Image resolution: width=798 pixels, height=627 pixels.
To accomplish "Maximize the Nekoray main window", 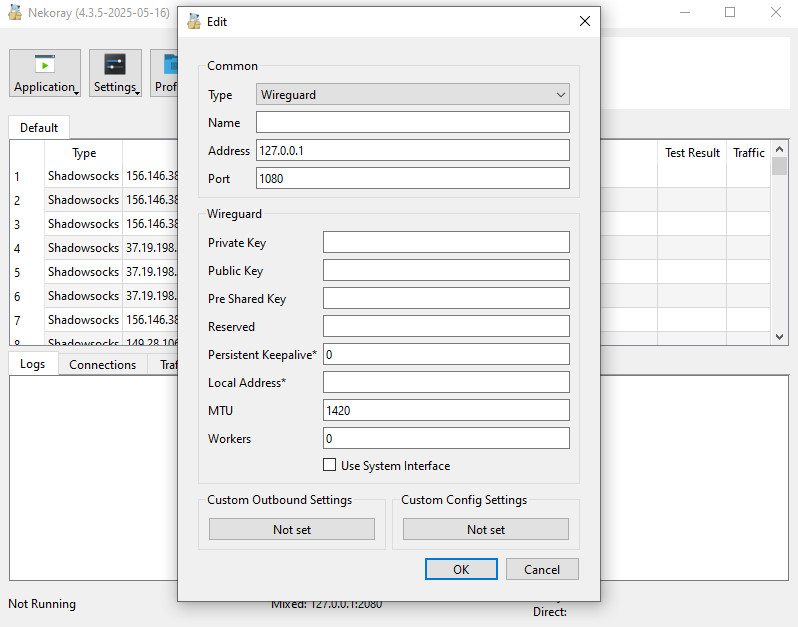I will tap(730, 12).
